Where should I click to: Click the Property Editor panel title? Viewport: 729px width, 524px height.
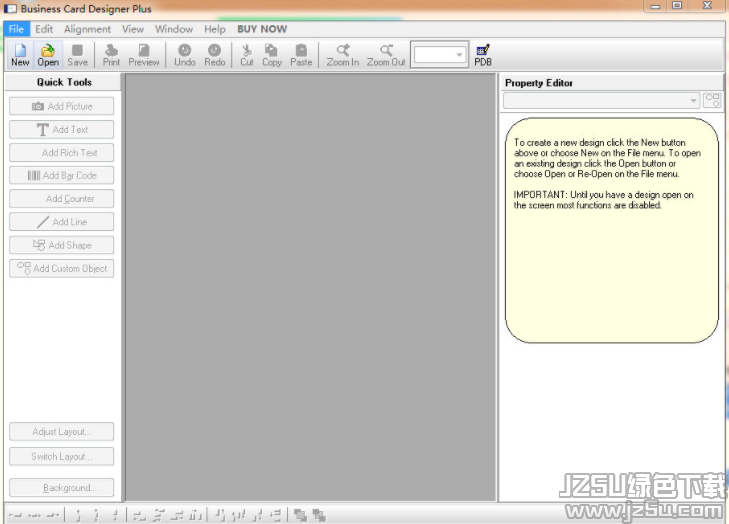(x=539, y=83)
